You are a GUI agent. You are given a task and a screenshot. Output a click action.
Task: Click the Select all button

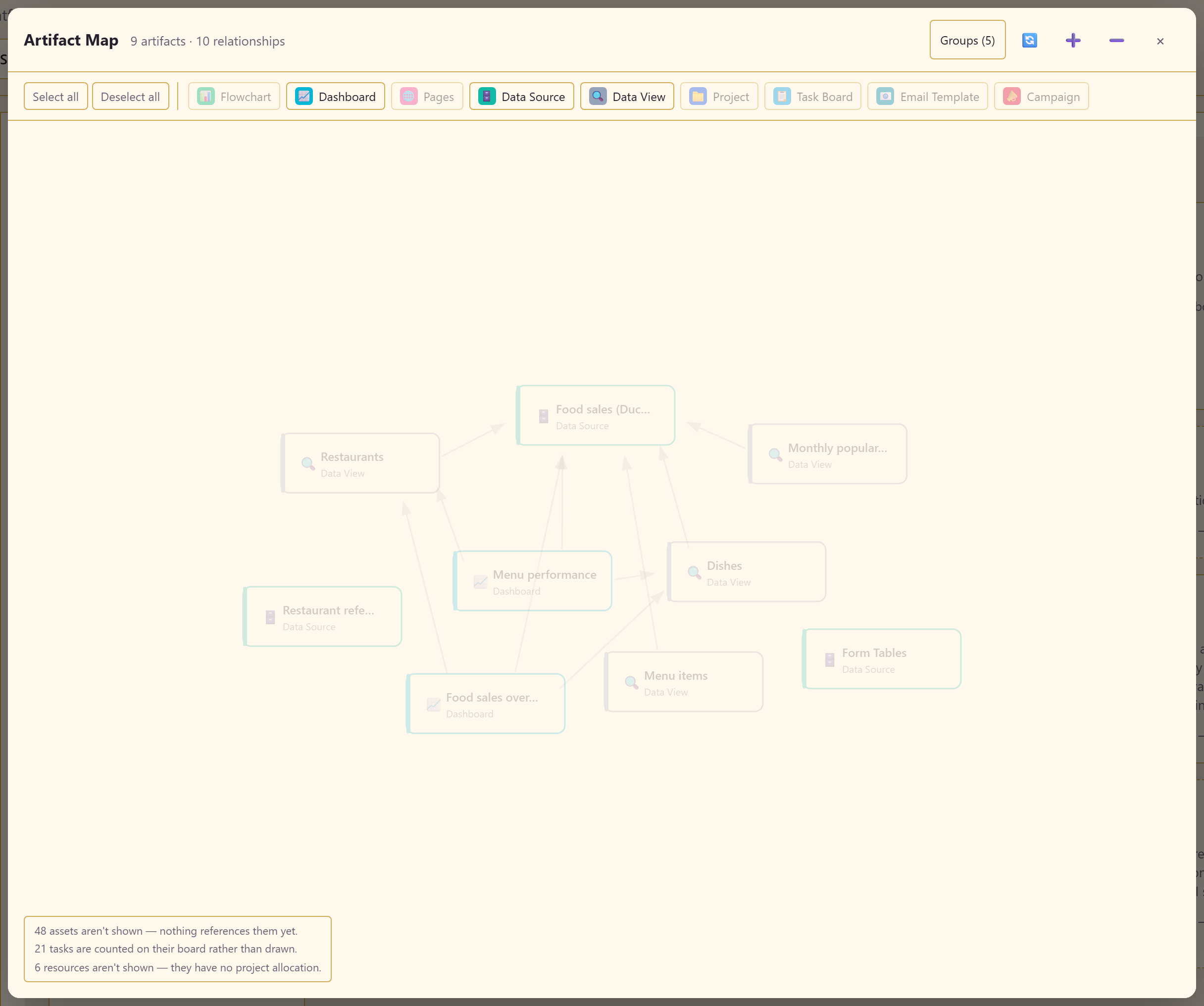coord(55,97)
